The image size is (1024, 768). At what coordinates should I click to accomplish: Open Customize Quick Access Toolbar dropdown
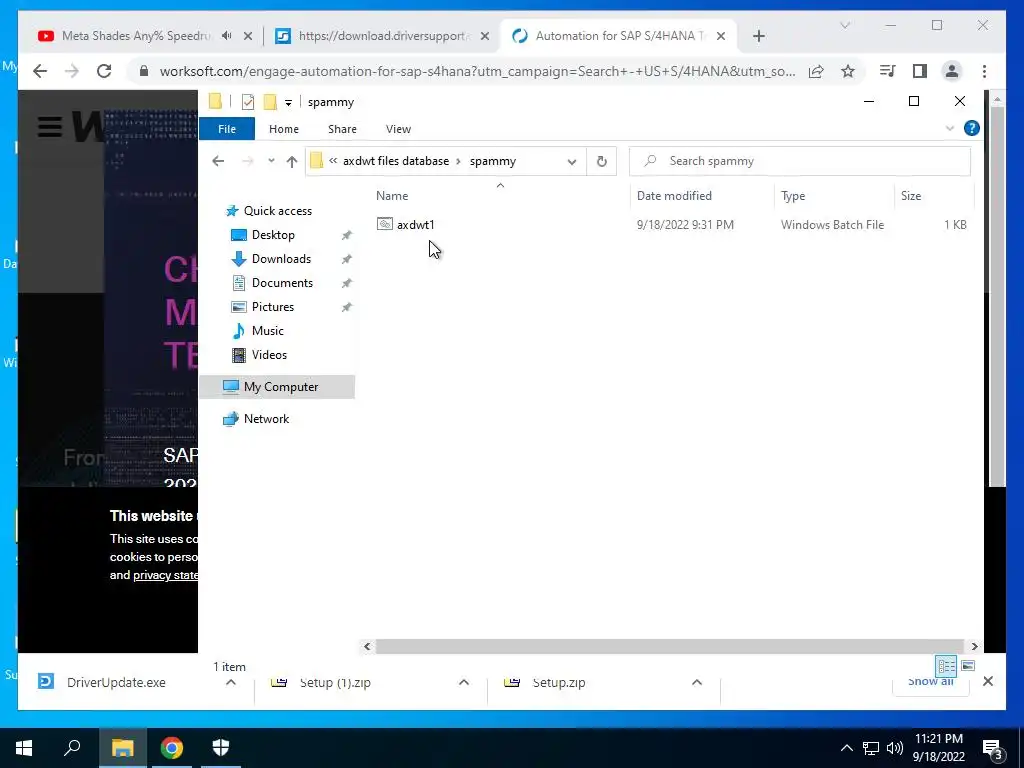pos(288,103)
